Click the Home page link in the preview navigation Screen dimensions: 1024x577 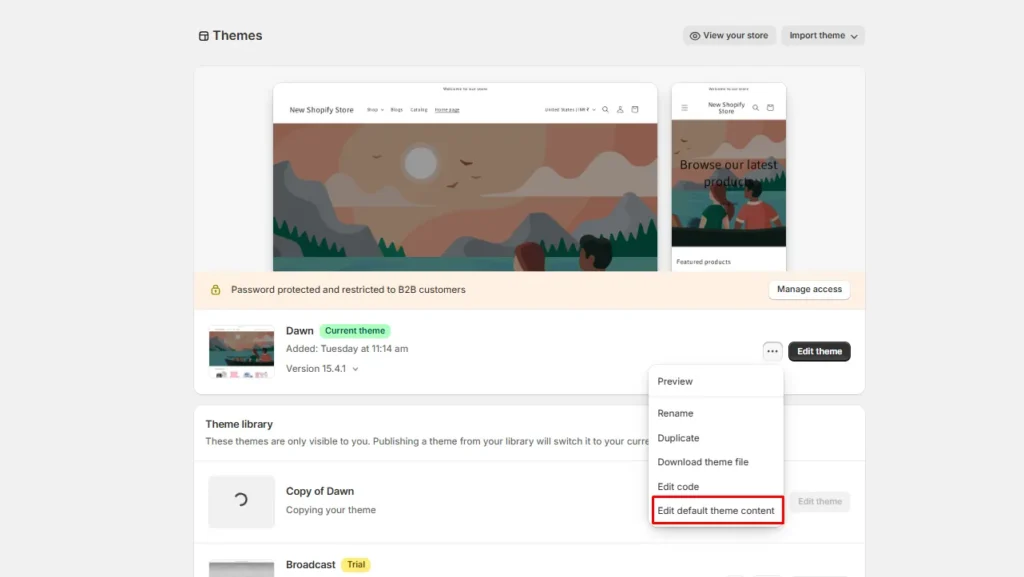(445, 110)
